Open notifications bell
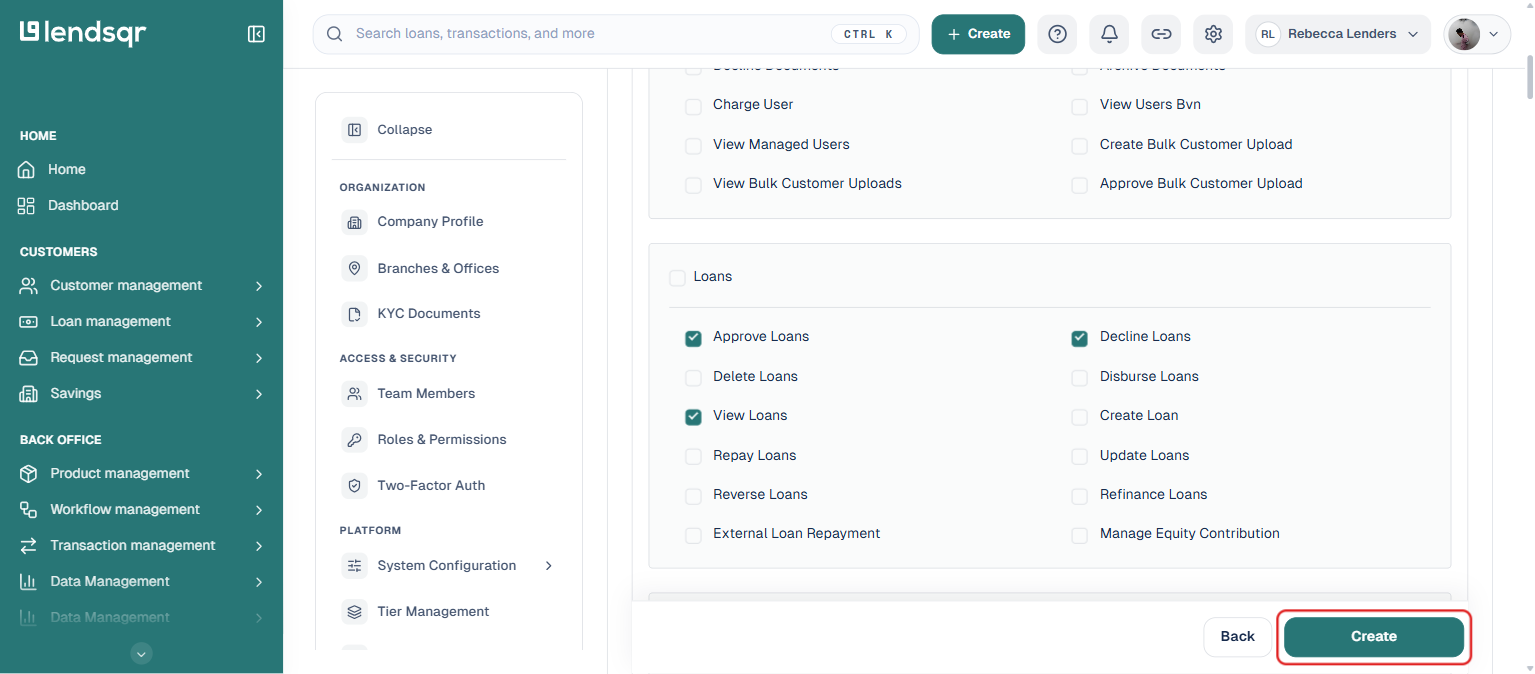 click(1109, 34)
